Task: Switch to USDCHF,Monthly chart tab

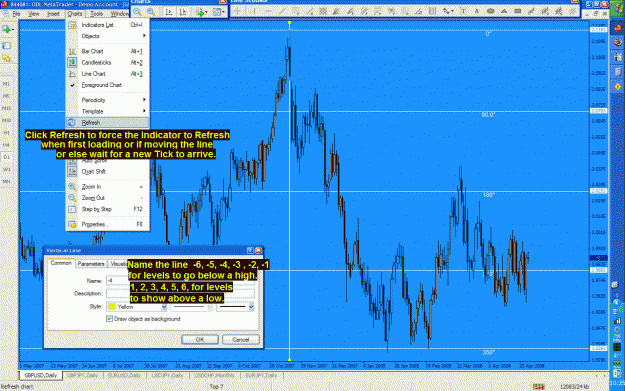Action: (214, 375)
